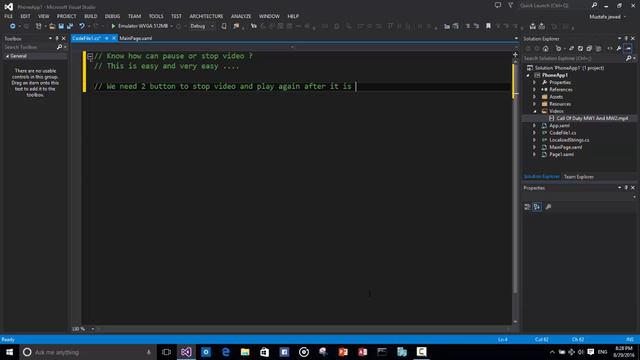Click the Property Pages wrench icon
Viewport: 640px width, 360px height.
pos(548,207)
